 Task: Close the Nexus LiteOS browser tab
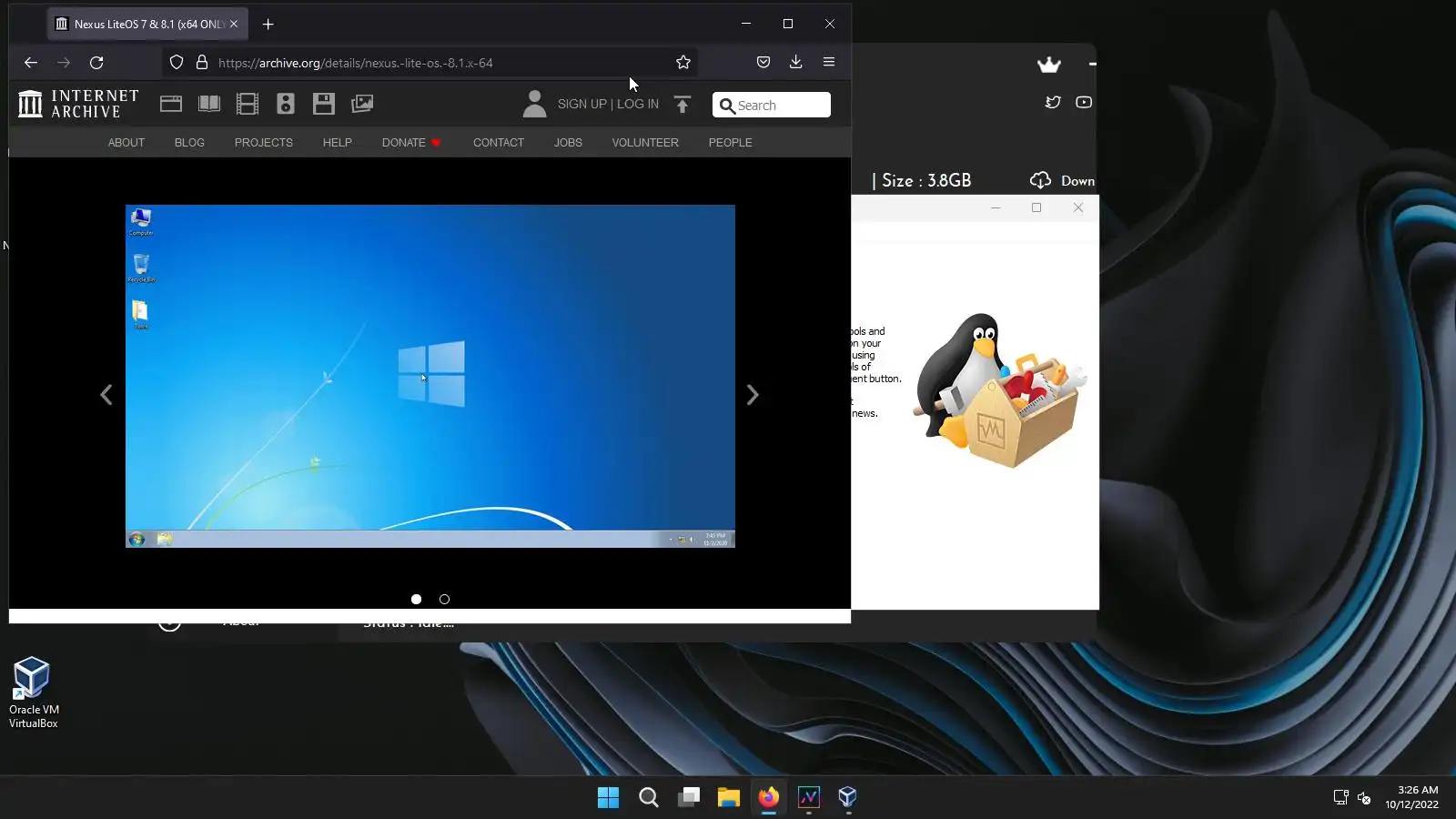[x=234, y=25]
